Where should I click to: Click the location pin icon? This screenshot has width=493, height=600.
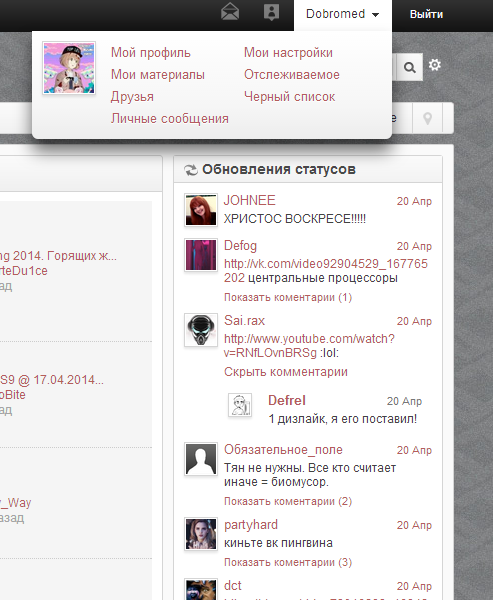coord(428,118)
